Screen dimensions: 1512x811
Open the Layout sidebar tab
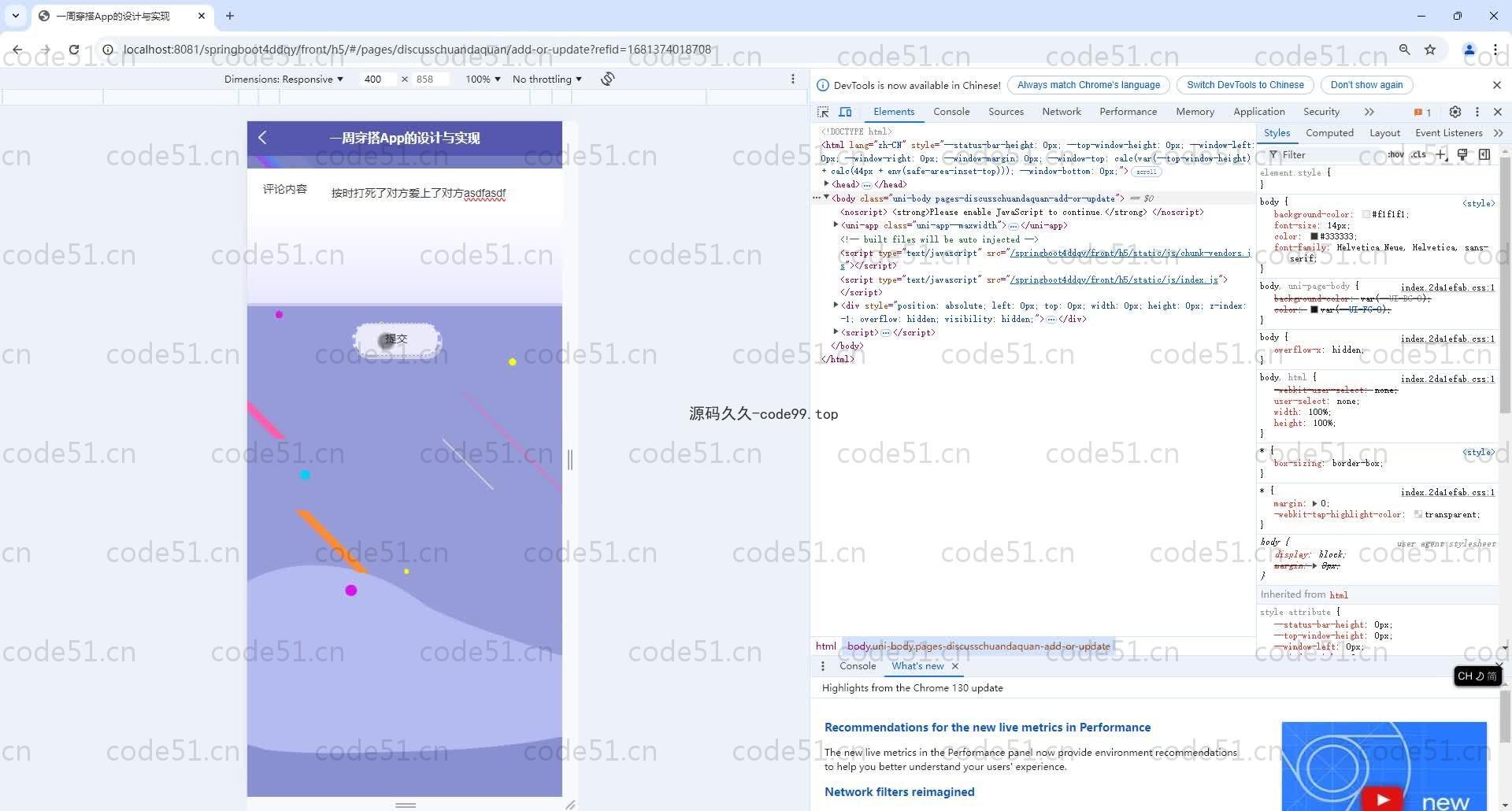pos(1384,133)
